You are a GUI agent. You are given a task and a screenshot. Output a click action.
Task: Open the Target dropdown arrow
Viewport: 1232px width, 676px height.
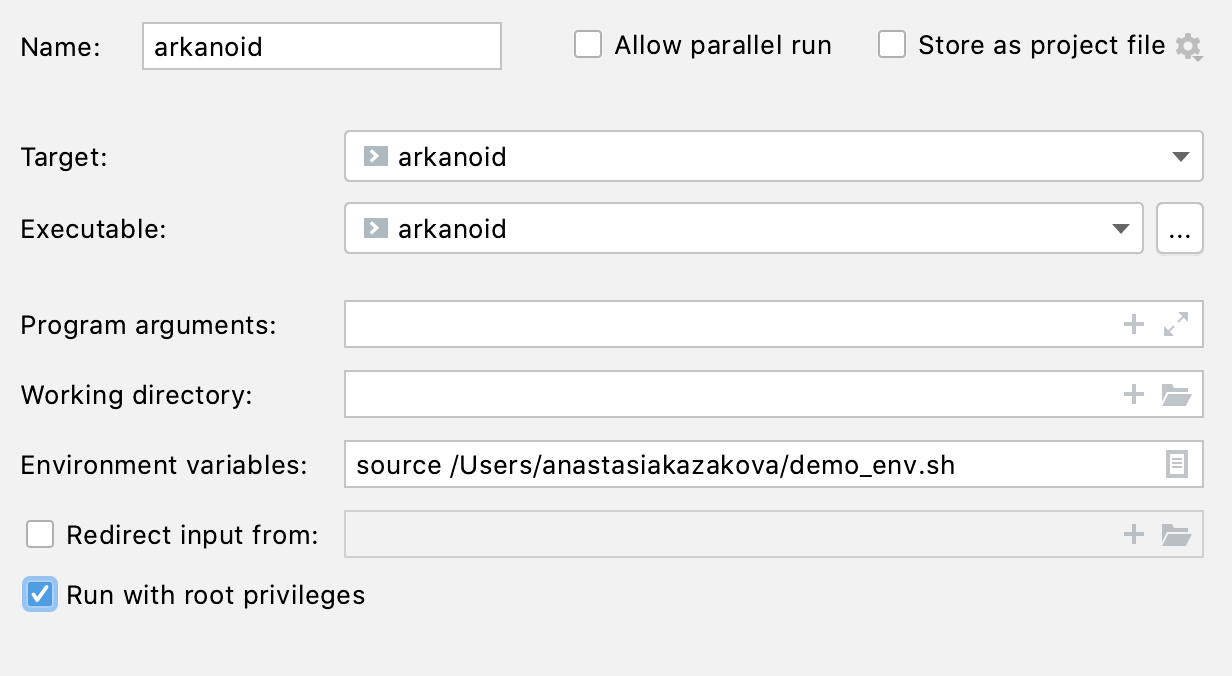point(1180,157)
